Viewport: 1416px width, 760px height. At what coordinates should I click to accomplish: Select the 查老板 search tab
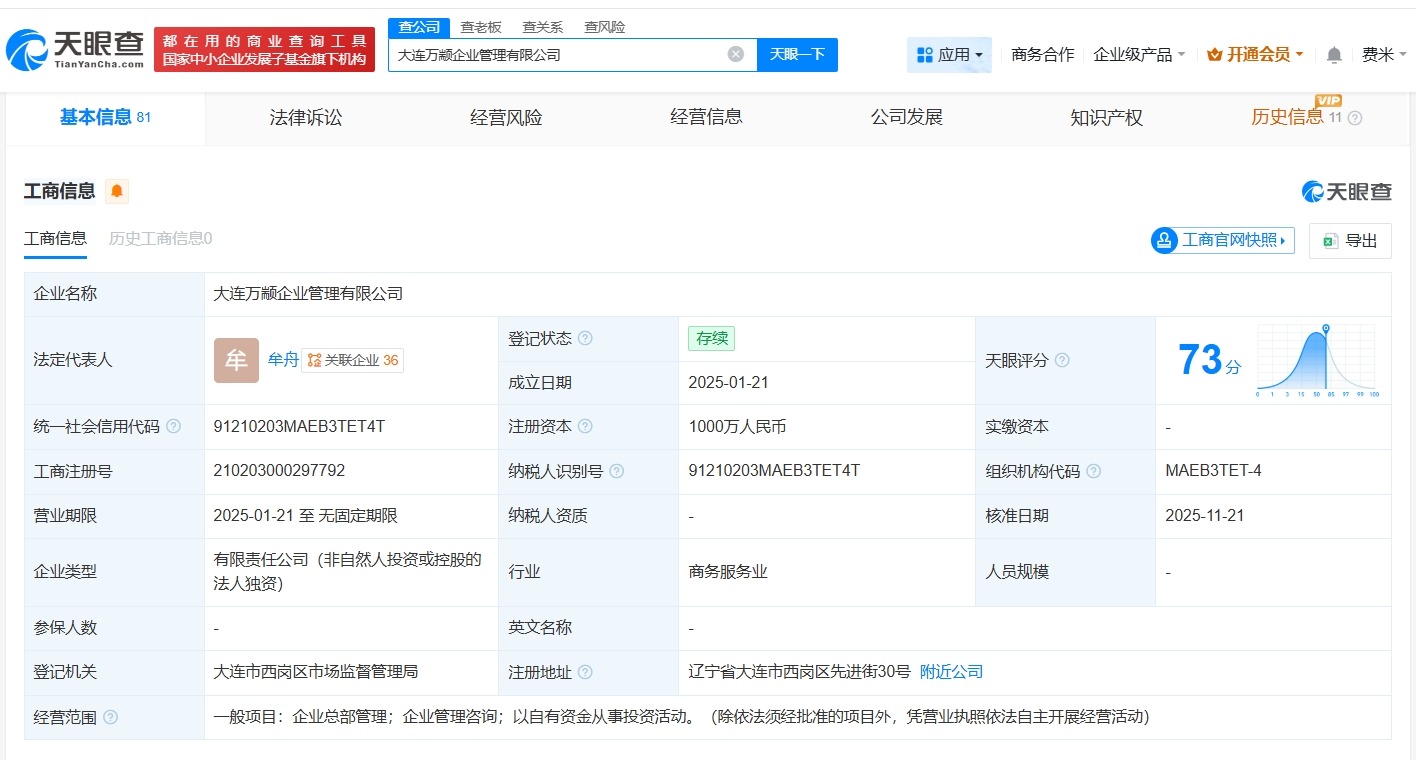481,27
